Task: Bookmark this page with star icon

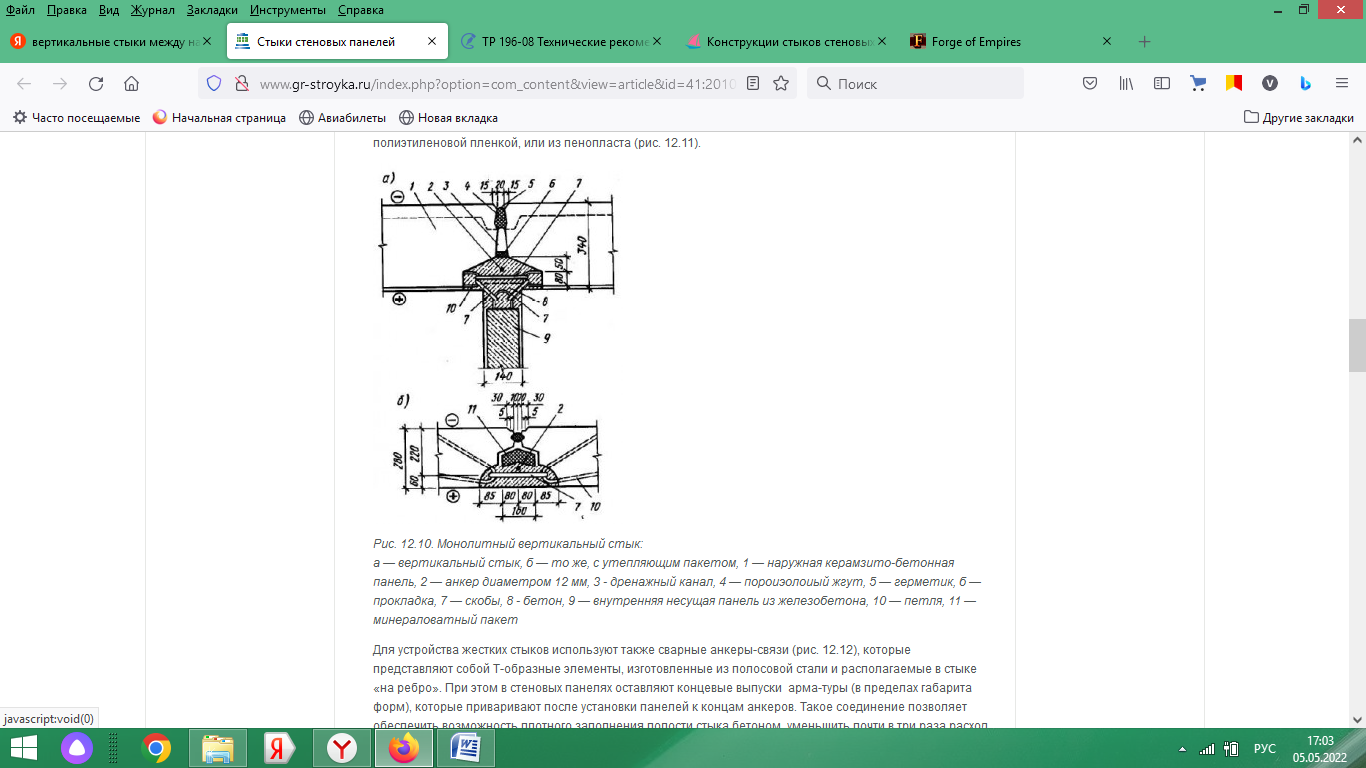Action: tap(781, 84)
